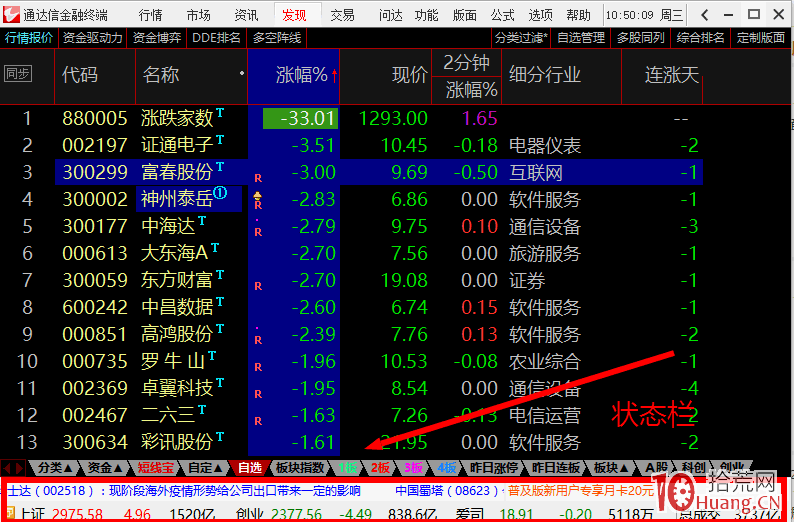
Task: Select the 板块指数 bottom tab
Action: (300, 467)
